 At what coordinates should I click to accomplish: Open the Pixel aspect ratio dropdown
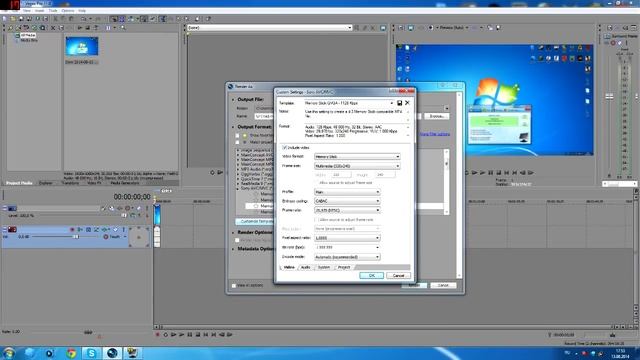click(x=347, y=238)
